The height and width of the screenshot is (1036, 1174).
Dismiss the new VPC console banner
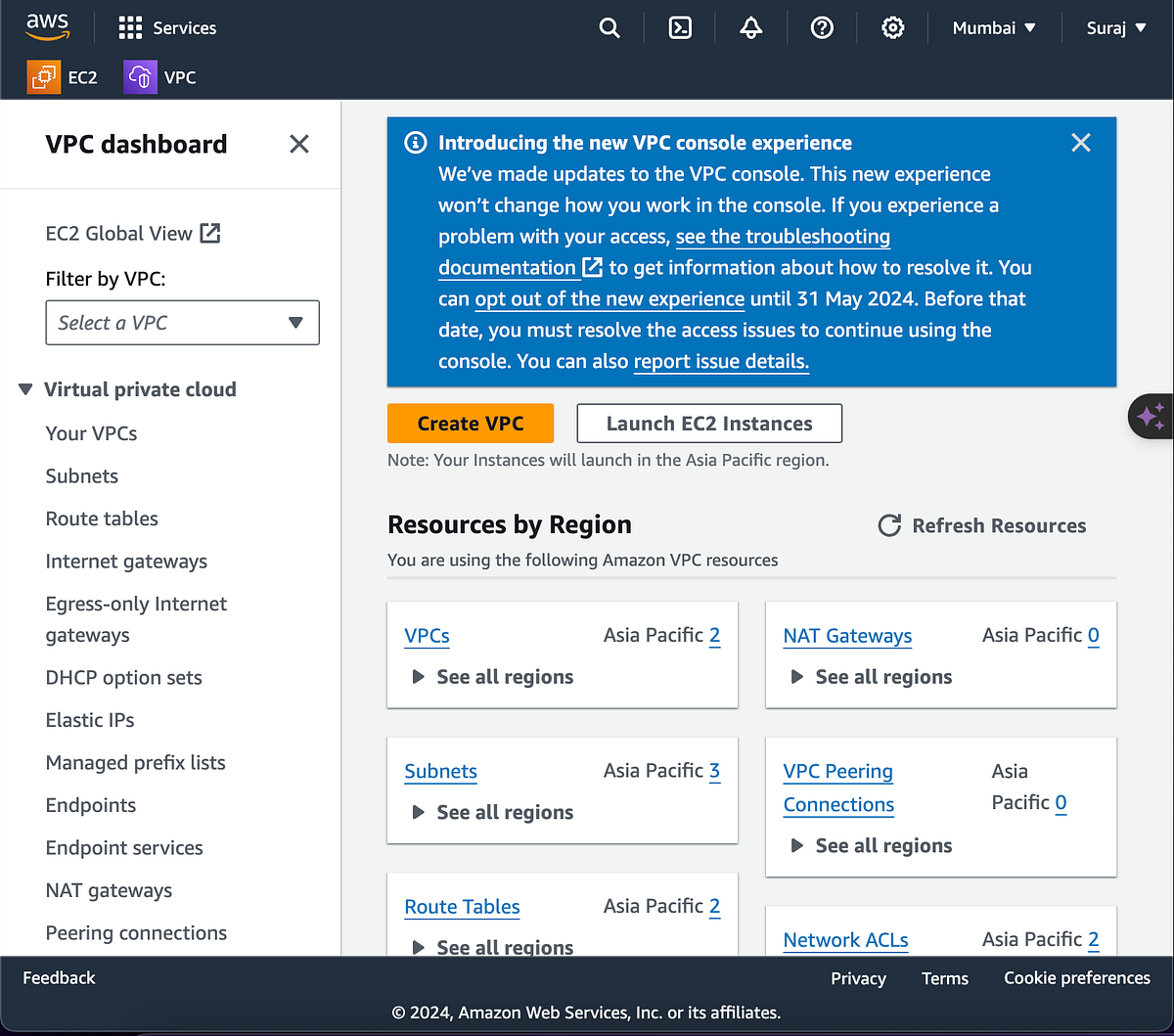pyautogui.click(x=1080, y=142)
